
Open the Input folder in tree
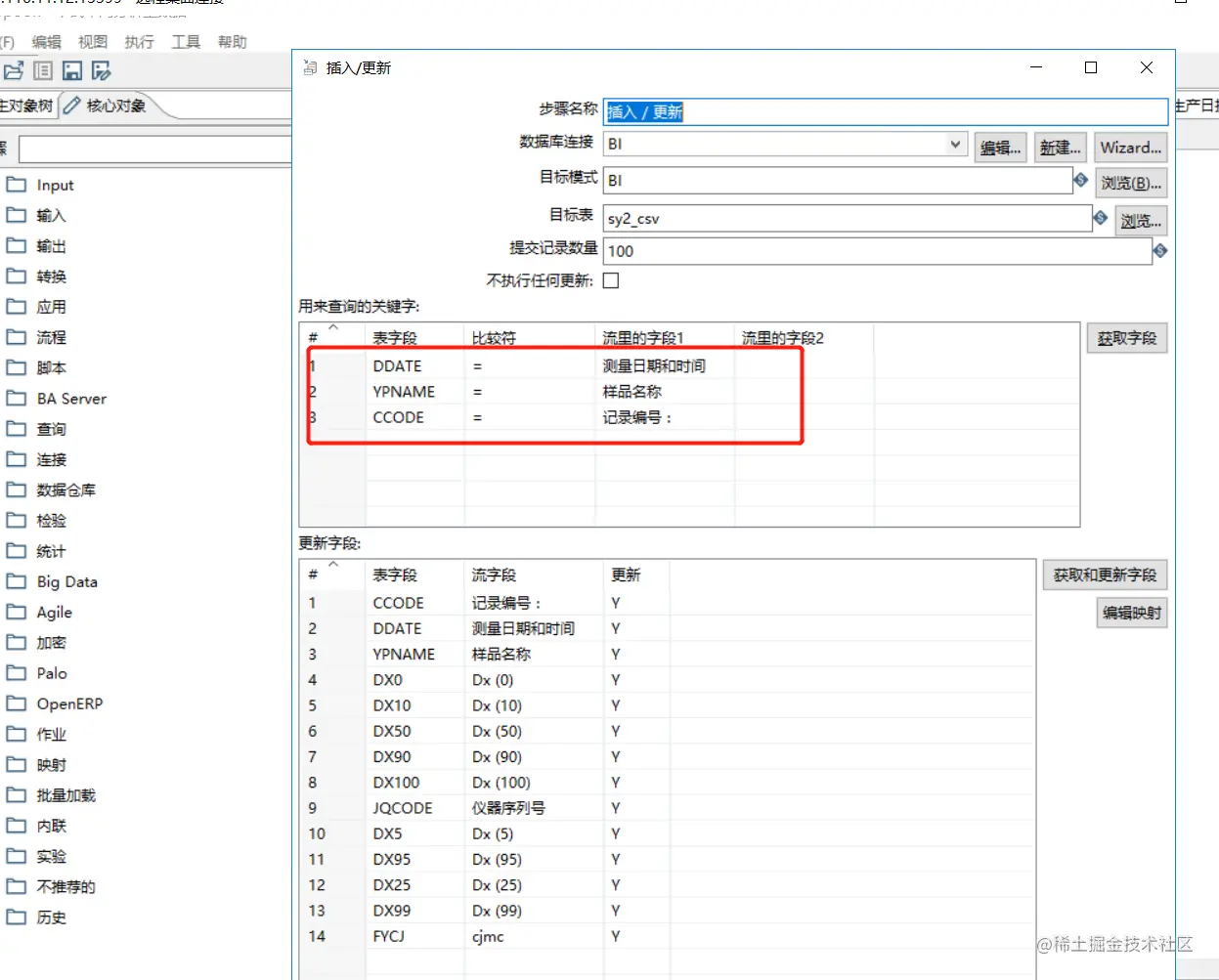point(16,185)
